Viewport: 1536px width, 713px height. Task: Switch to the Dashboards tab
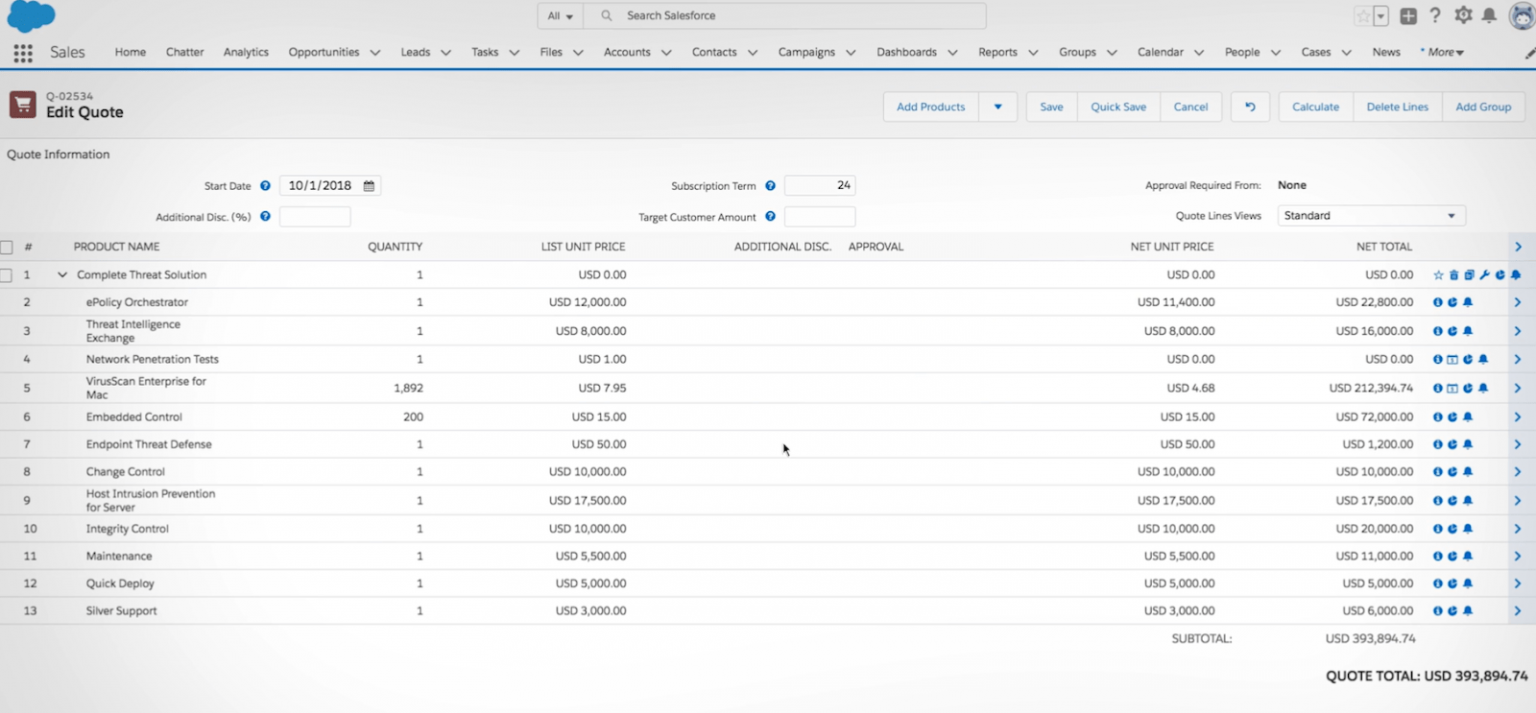click(906, 52)
